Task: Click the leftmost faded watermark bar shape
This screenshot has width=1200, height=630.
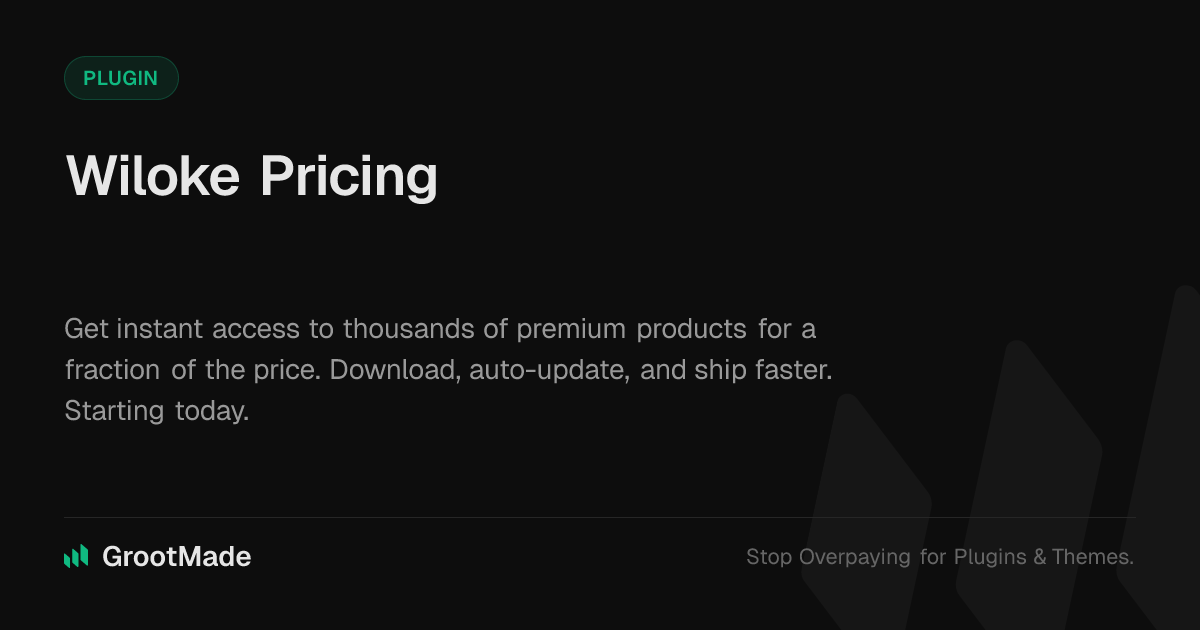Action: coord(866,500)
